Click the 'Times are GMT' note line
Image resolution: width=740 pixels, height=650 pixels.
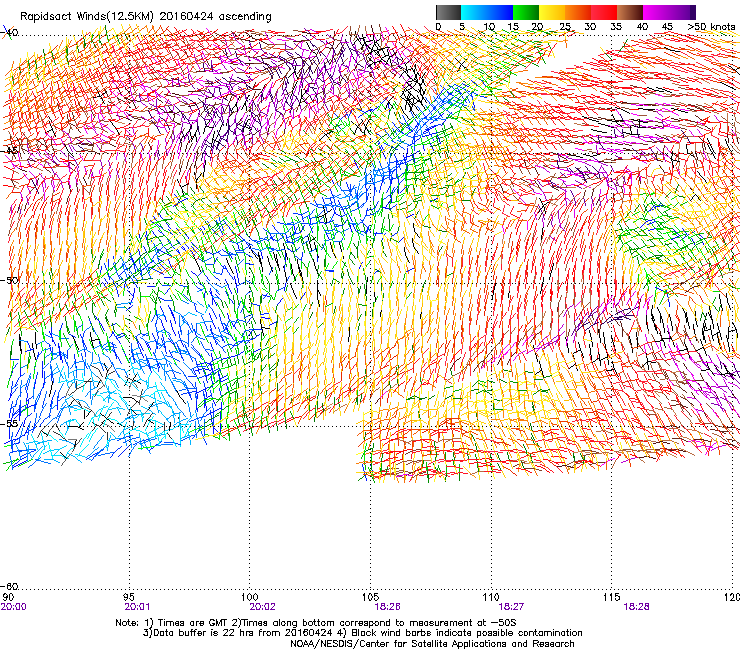click(x=316, y=623)
